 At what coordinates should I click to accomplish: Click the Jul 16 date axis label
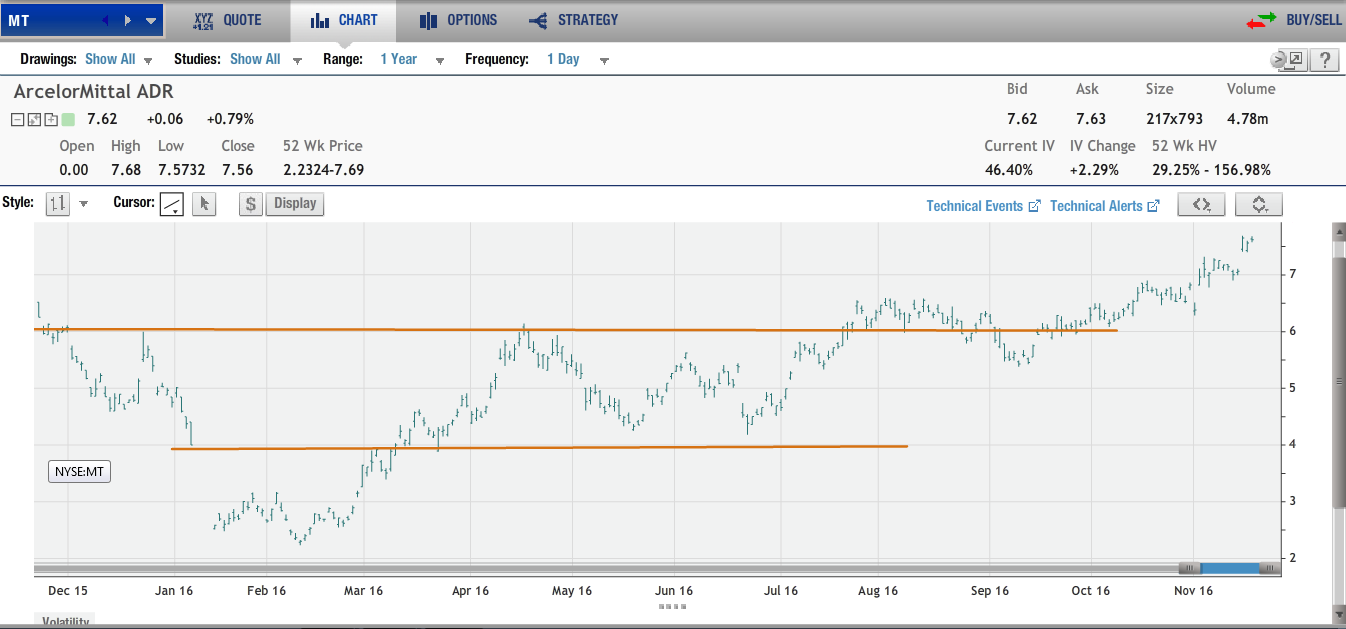779,591
